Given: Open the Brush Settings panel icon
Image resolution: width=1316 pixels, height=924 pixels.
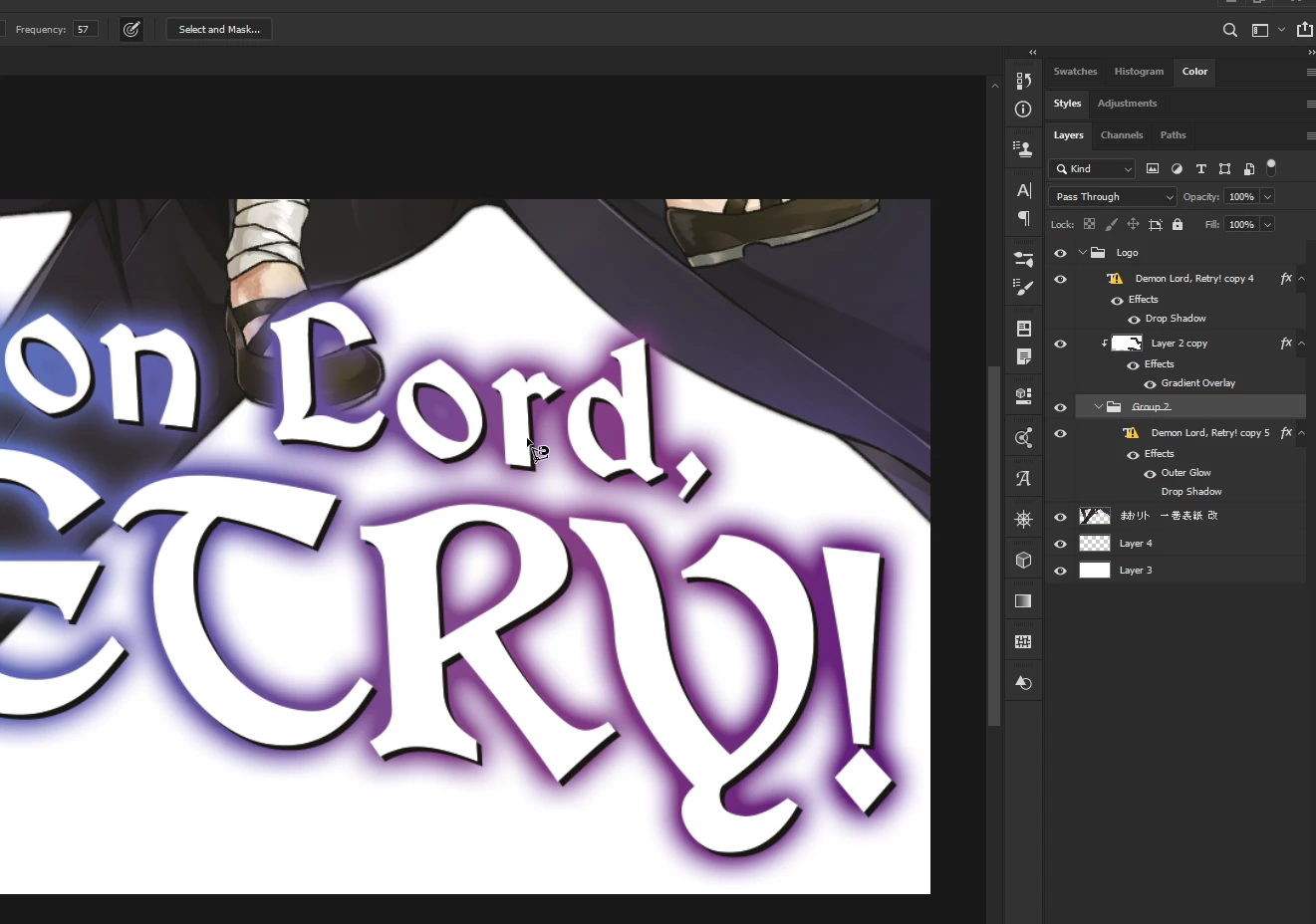Looking at the screenshot, I should click(x=1023, y=259).
